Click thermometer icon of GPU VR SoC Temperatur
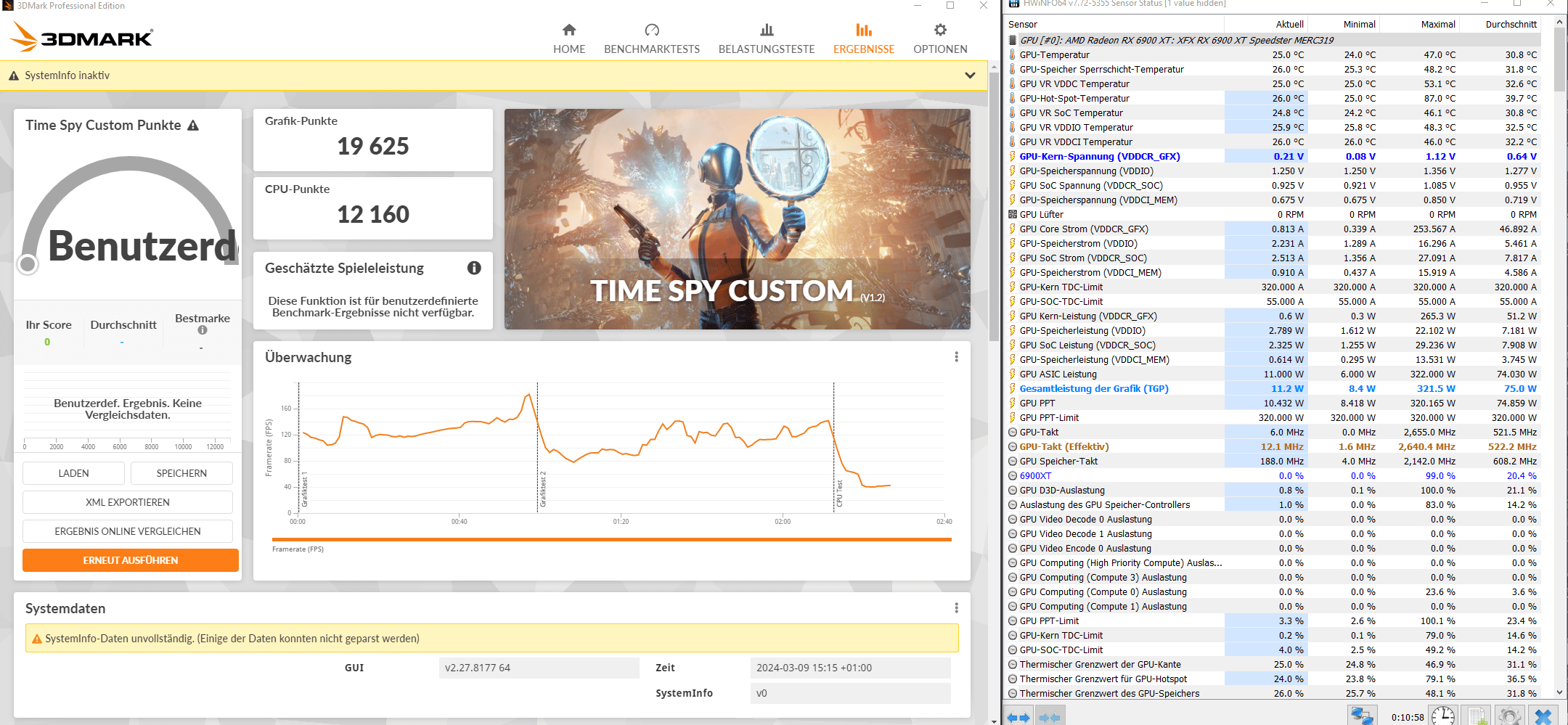This screenshot has width=1568, height=725. (1012, 112)
